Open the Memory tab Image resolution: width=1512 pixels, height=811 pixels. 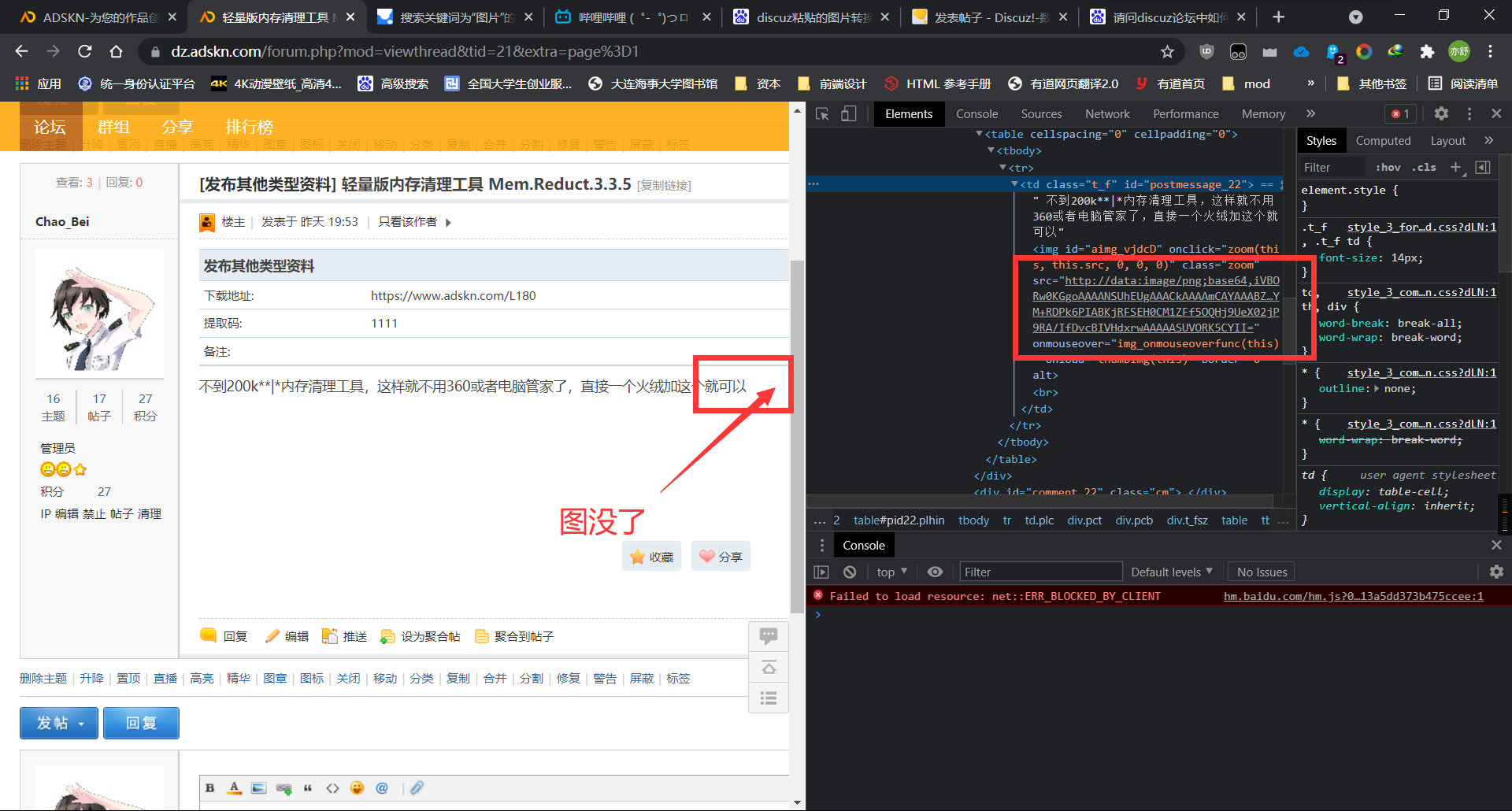click(1263, 114)
